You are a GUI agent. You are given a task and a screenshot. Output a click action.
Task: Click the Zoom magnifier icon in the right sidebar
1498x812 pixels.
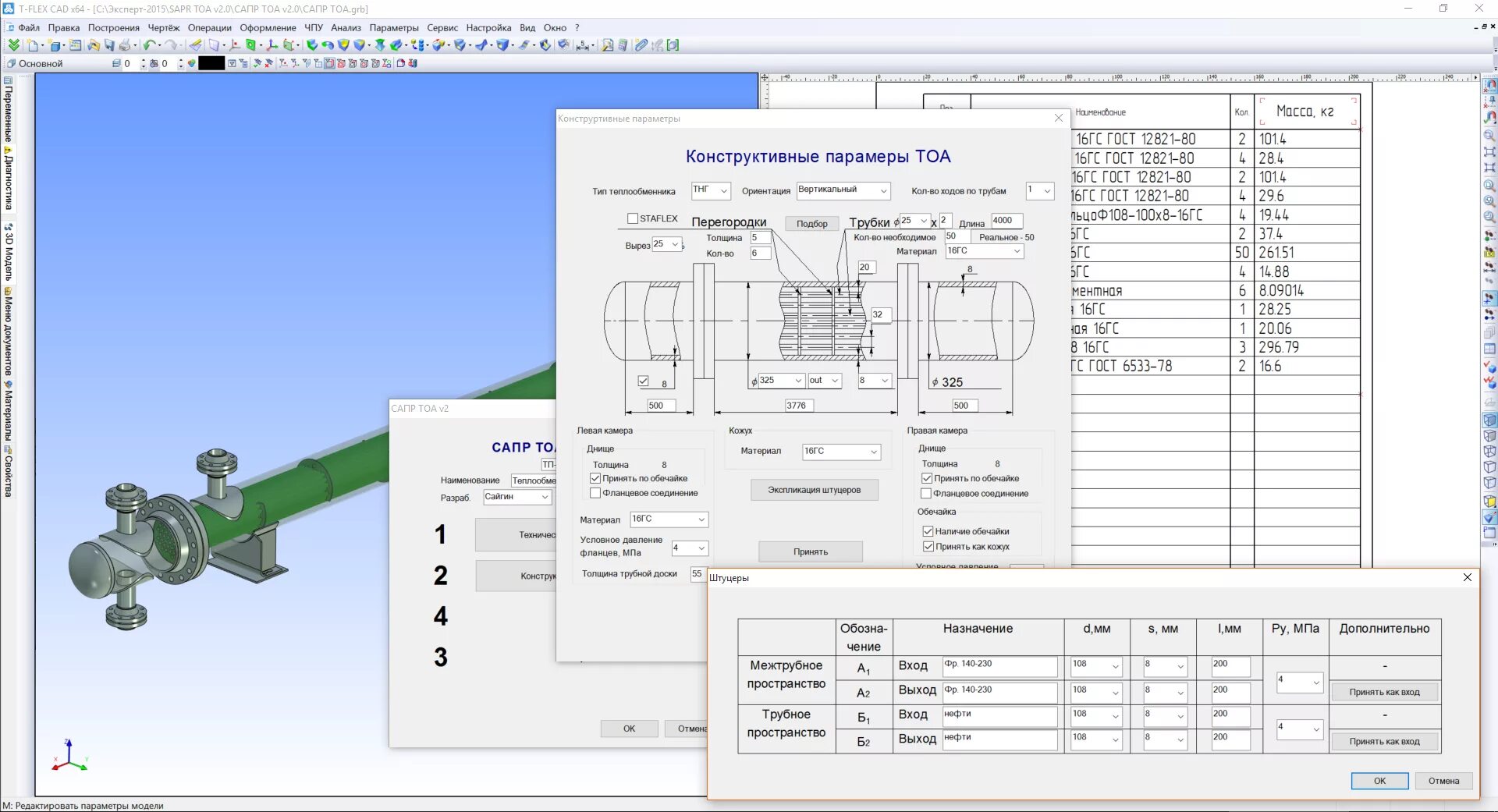[1489, 136]
